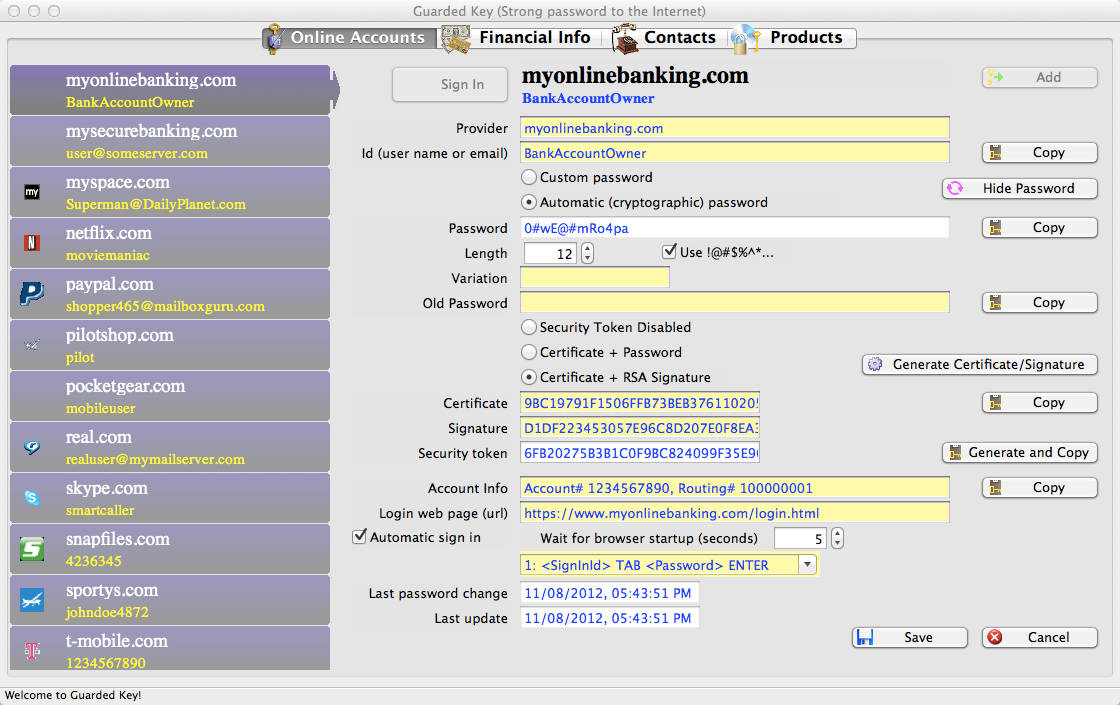The height and width of the screenshot is (705, 1120).
Task: Select the Custom password radio button
Action: pos(529,177)
